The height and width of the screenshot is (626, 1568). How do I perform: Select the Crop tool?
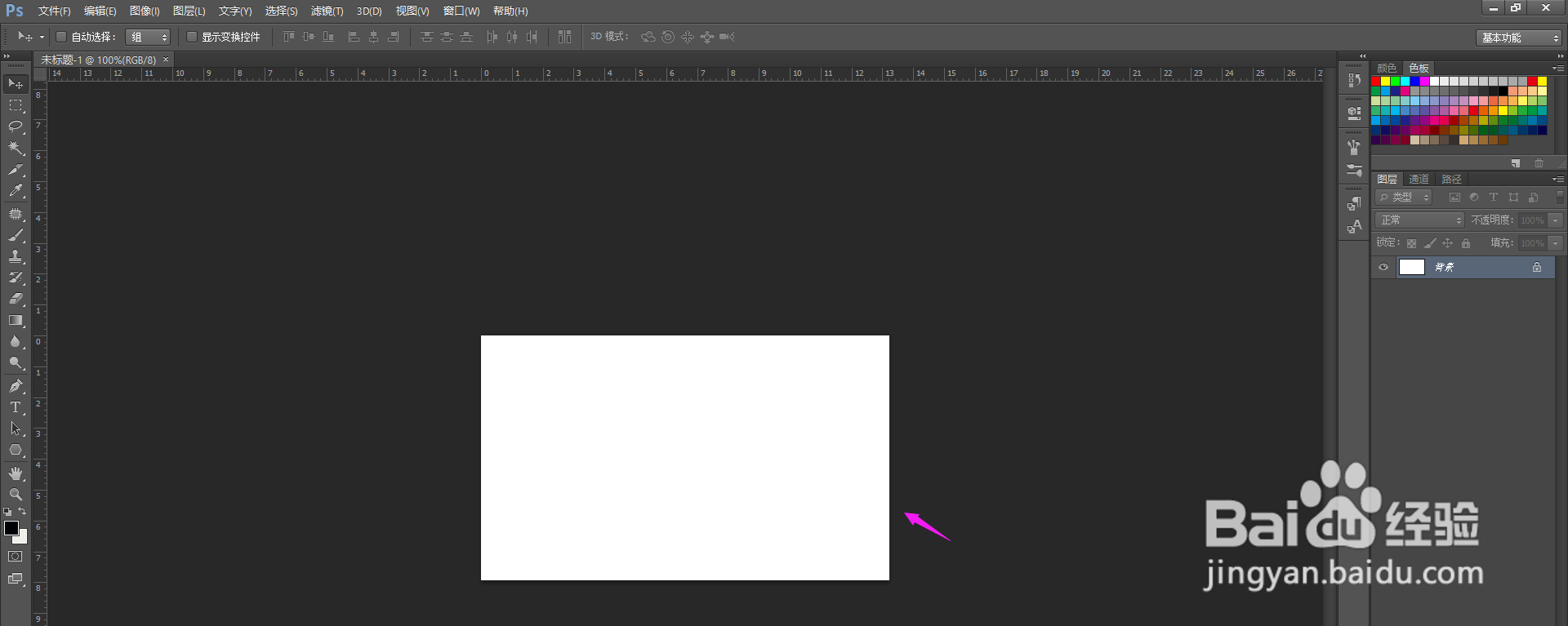16,169
